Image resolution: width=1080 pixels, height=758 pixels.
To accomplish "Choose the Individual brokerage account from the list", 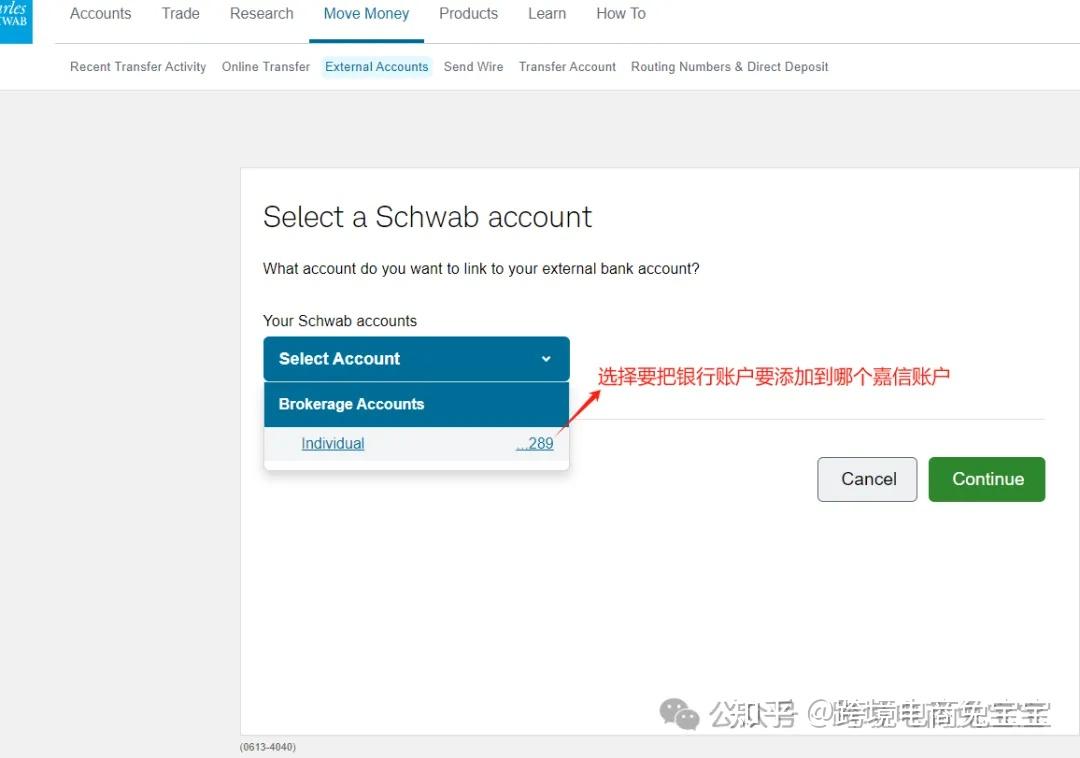I will (332, 443).
